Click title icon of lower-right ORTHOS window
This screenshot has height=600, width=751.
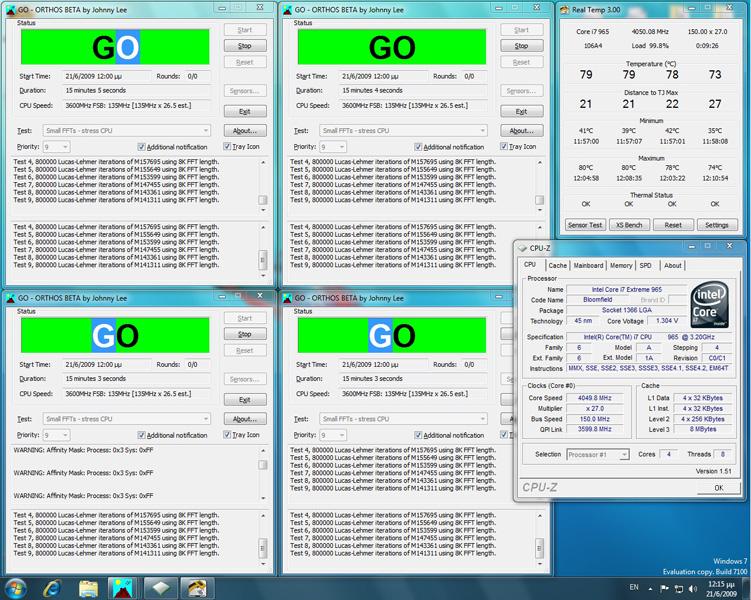point(287,298)
